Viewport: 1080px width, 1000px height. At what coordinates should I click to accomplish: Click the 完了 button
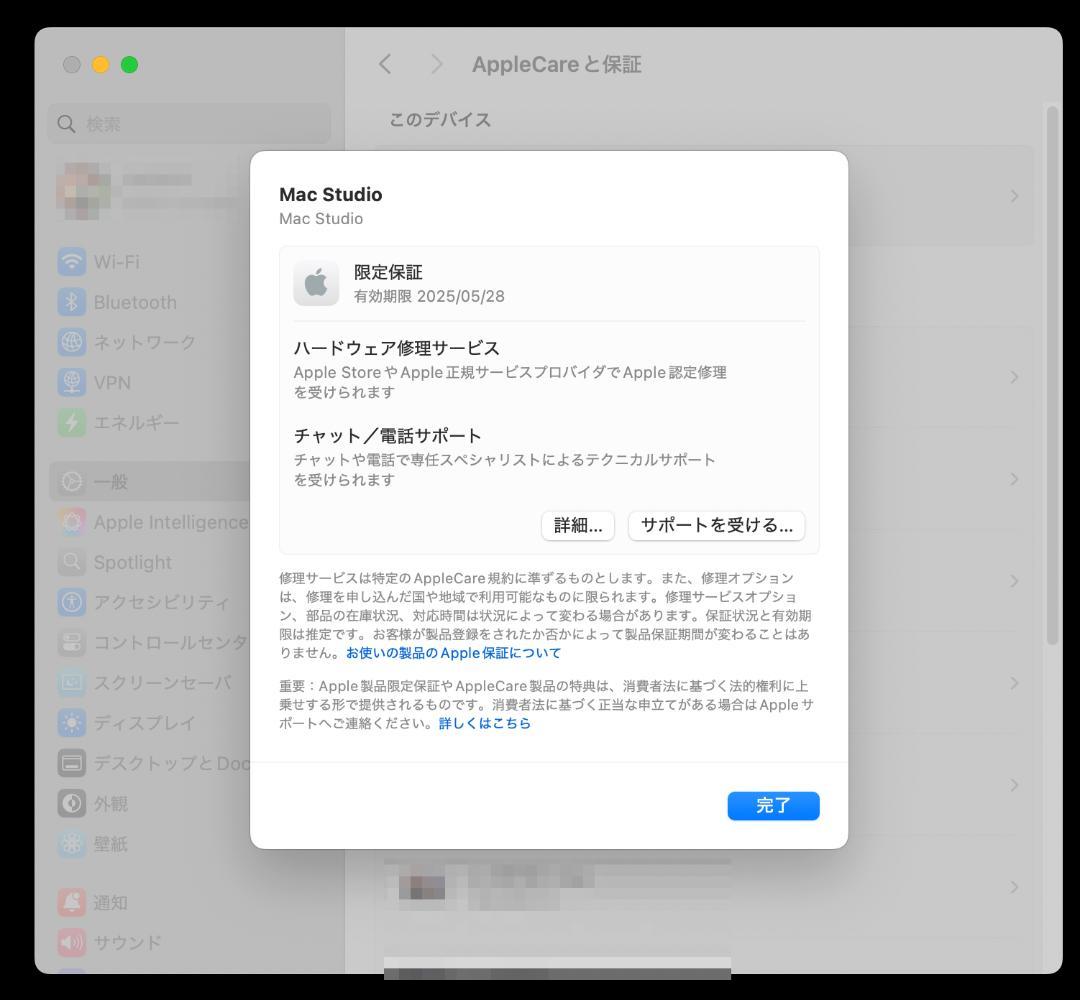pyautogui.click(x=773, y=805)
